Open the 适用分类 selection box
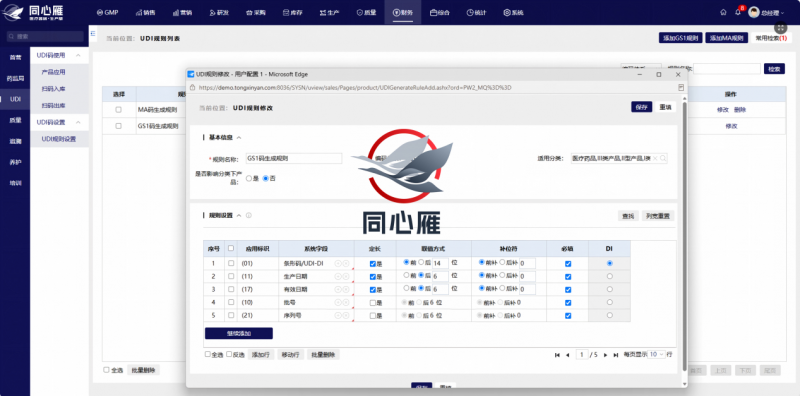This screenshot has height=396, width=800. pos(619,158)
